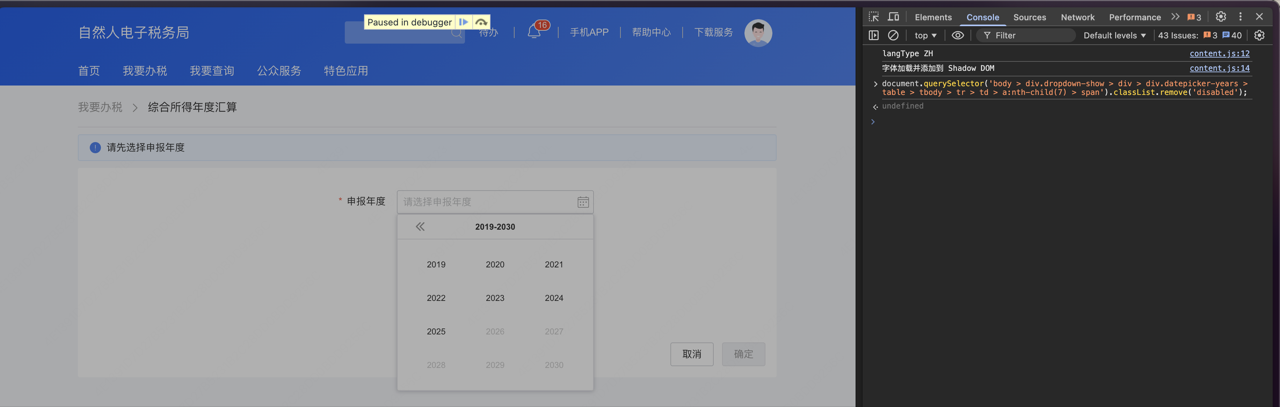Click the user avatar picture
The image size is (1280, 407).
pos(758,33)
